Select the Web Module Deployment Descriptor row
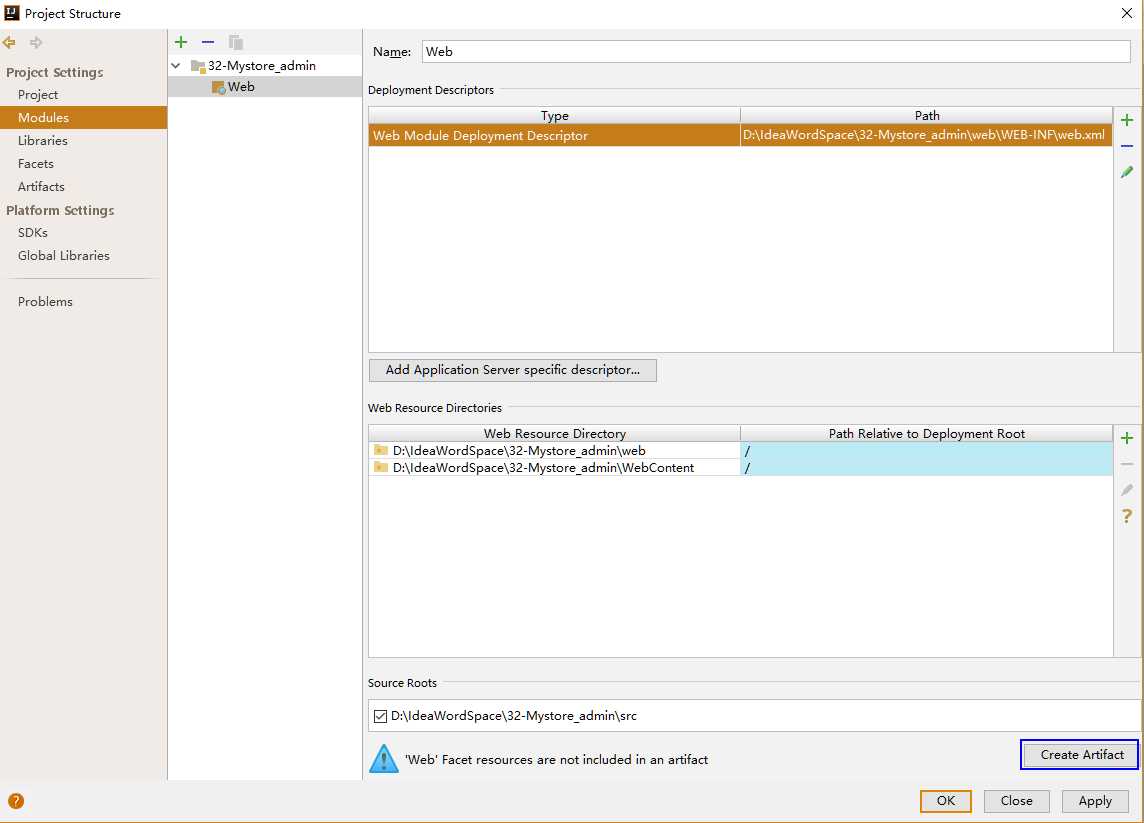The image size is (1144, 823). (740, 135)
